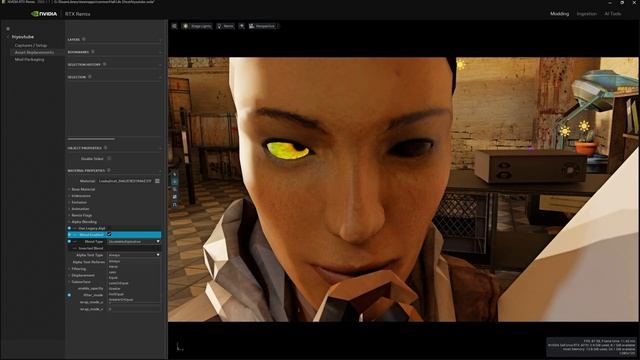
Task: Click the back arrow beside the project name
Action: click(8, 37)
